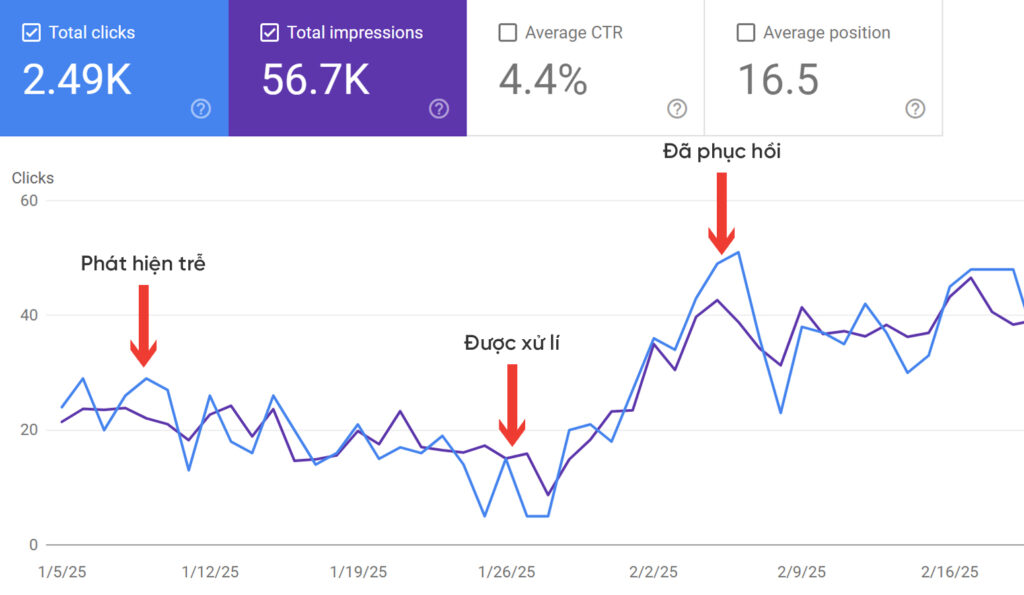The image size is (1024, 595).
Task: Uncheck the Total clicks checkbox
Action: pyautogui.click(x=31, y=33)
